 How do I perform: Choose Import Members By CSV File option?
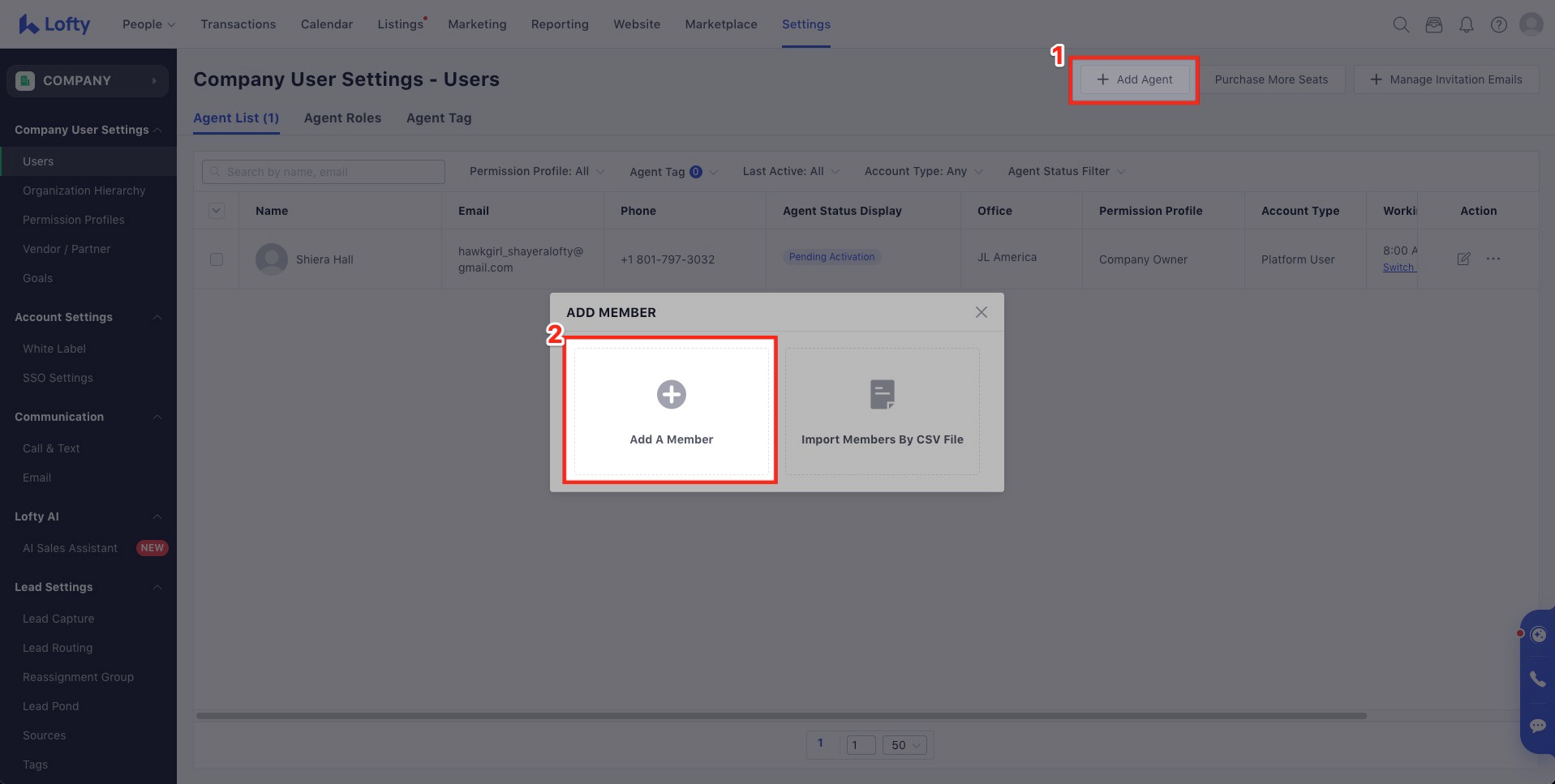point(882,411)
